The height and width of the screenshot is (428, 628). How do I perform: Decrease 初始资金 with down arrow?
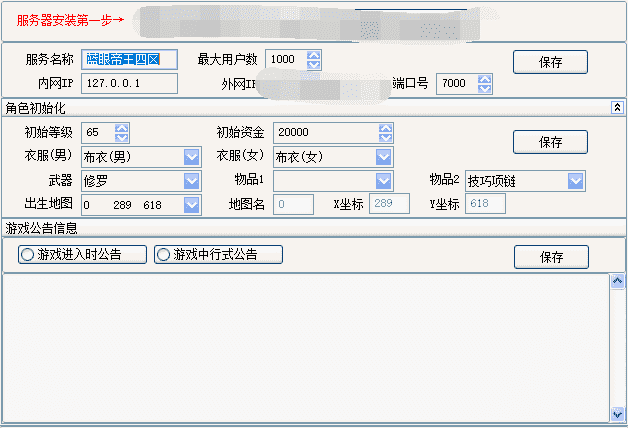pos(386,137)
